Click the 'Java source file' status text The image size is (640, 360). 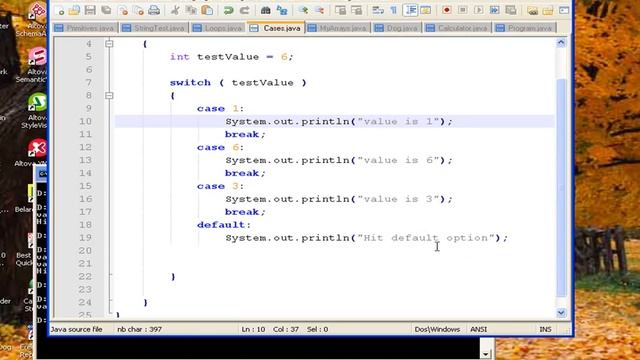click(76, 329)
